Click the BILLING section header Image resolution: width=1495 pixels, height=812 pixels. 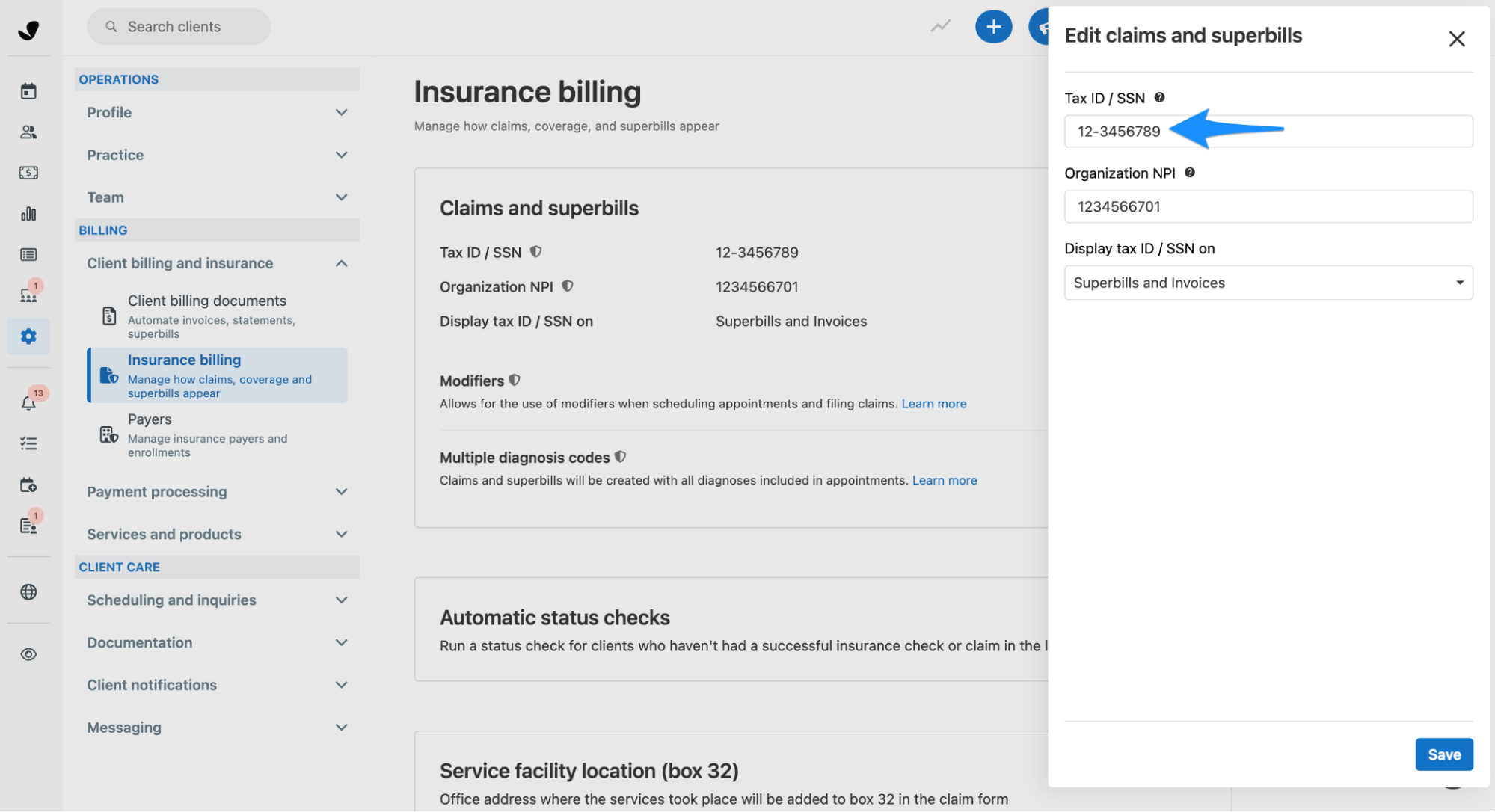(217, 230)
